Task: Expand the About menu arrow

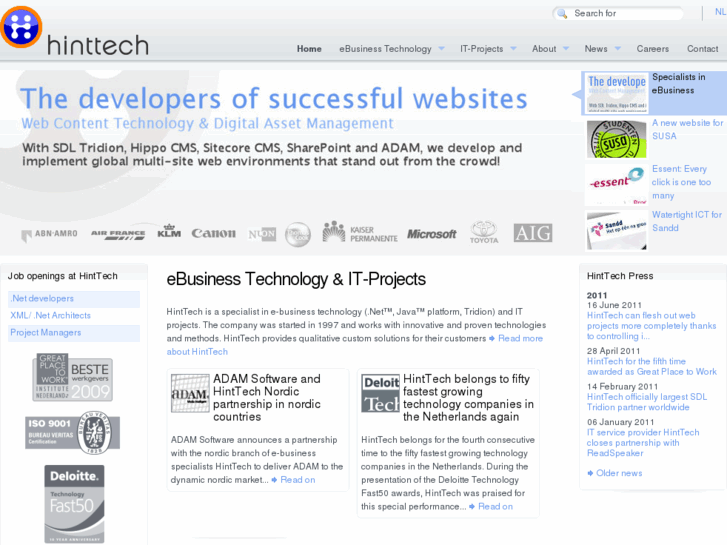Action: click(x=566, y=48)
